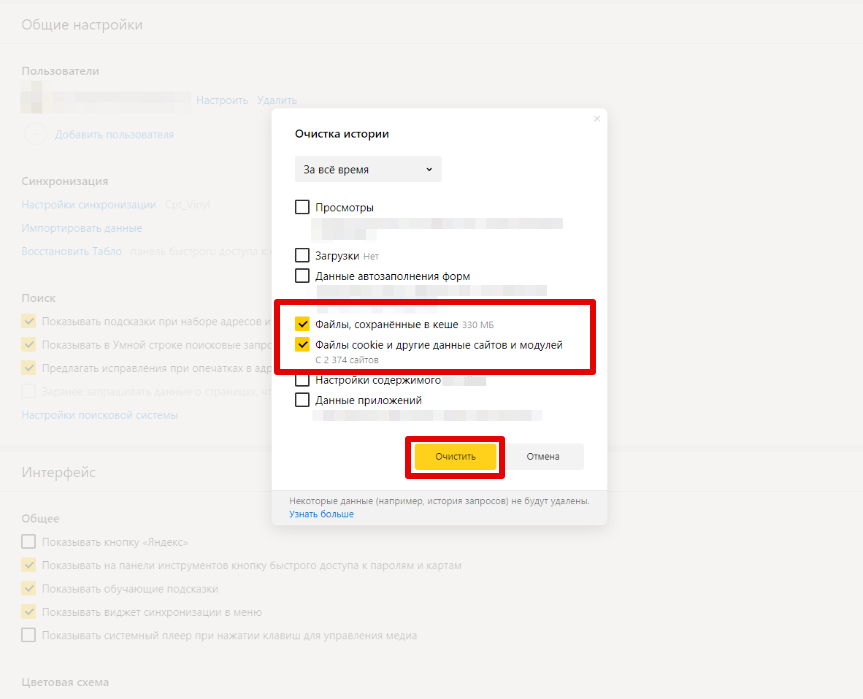Tick the Данные приложений checkbox
This screenshot has height=699, width=863.
(x=302, y=400)
